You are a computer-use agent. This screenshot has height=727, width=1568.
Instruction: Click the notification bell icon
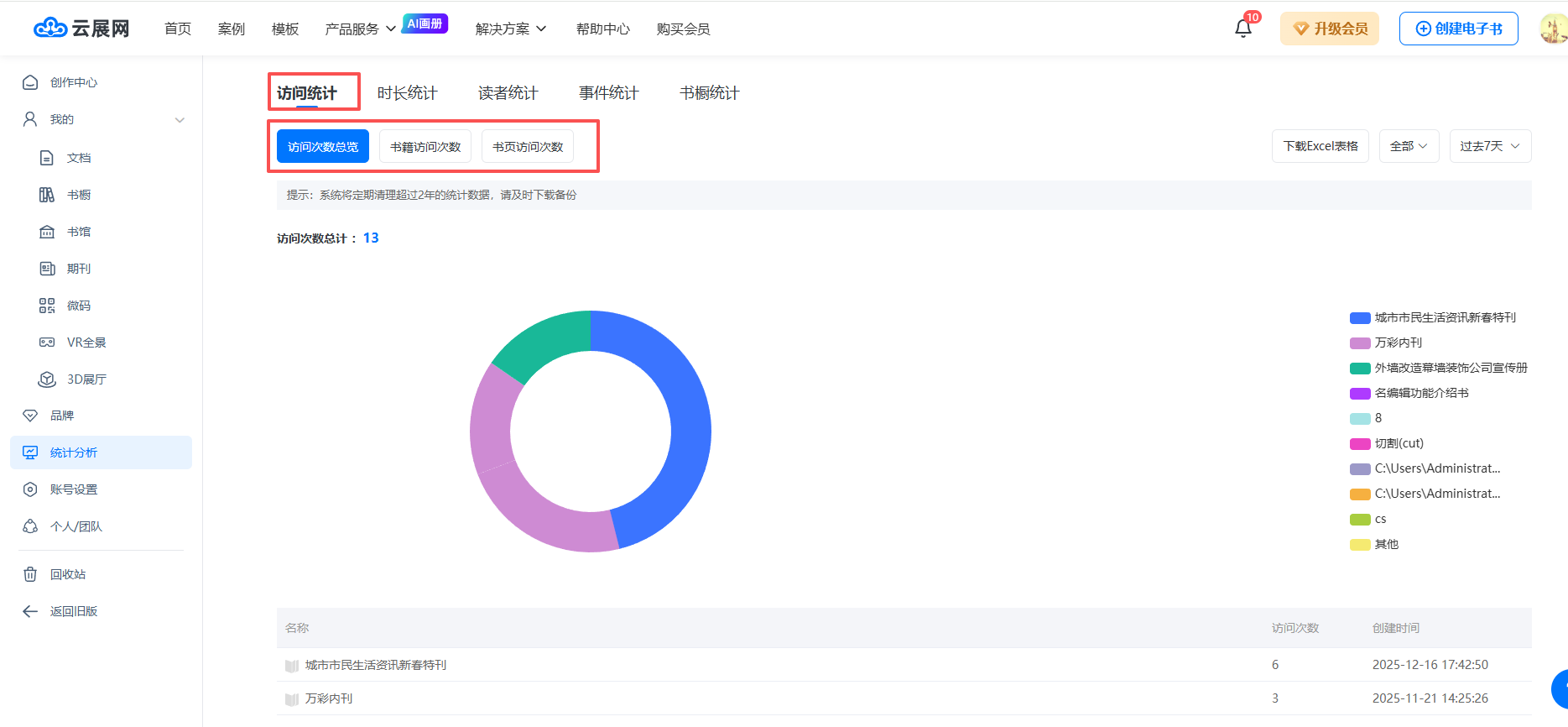pos(1242,29)
